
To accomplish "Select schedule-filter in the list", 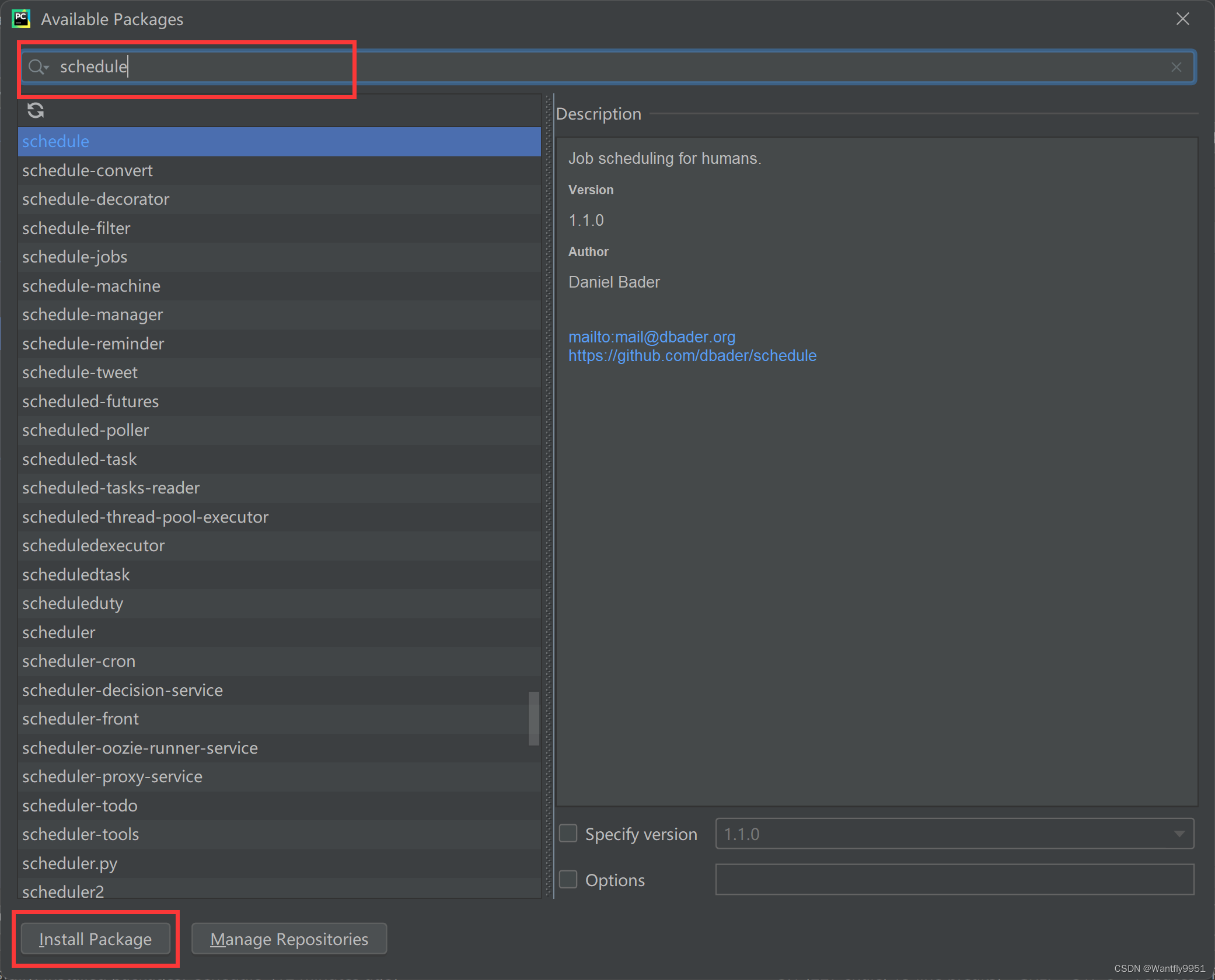I will click(280, 228).
